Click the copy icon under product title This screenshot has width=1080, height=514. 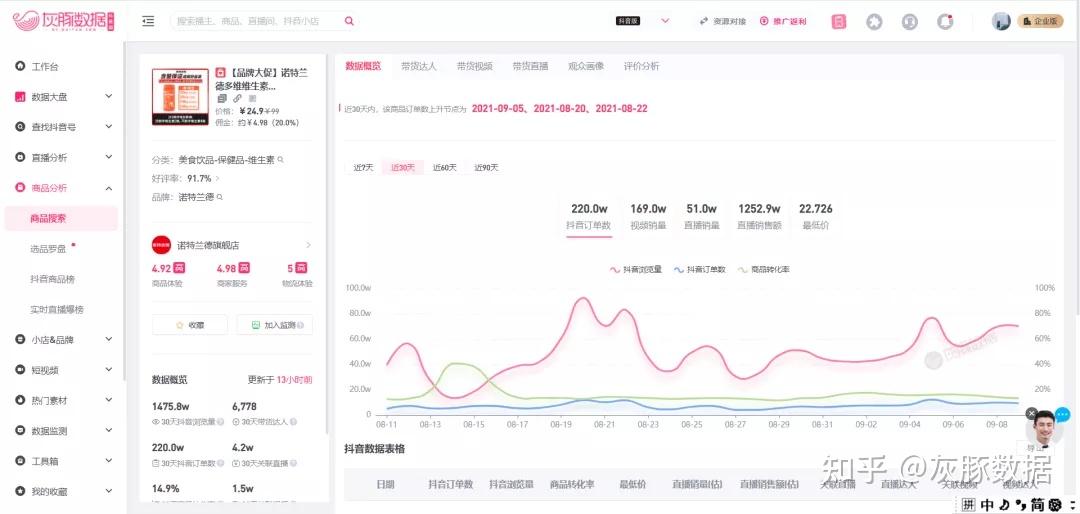(x=222, y=99)
